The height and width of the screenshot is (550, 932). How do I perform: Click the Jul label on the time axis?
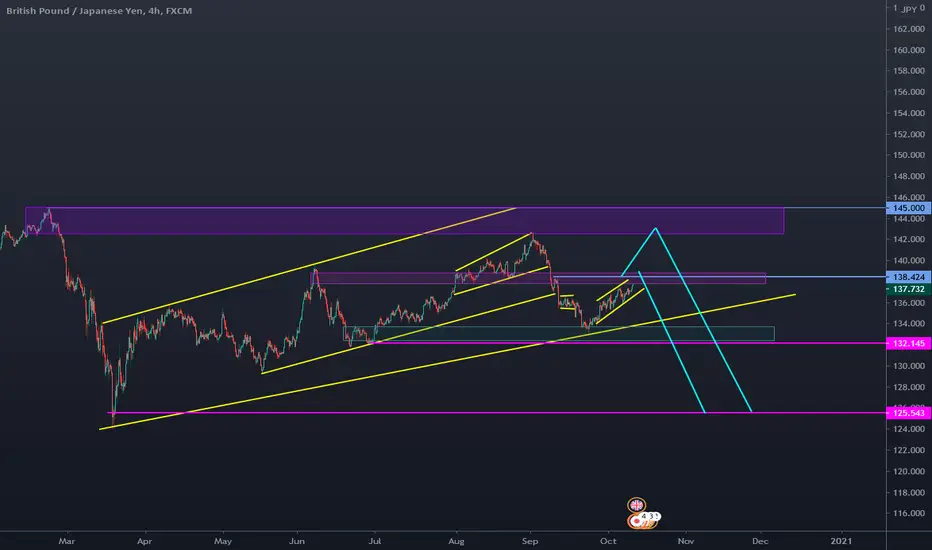tap(374, 541)
